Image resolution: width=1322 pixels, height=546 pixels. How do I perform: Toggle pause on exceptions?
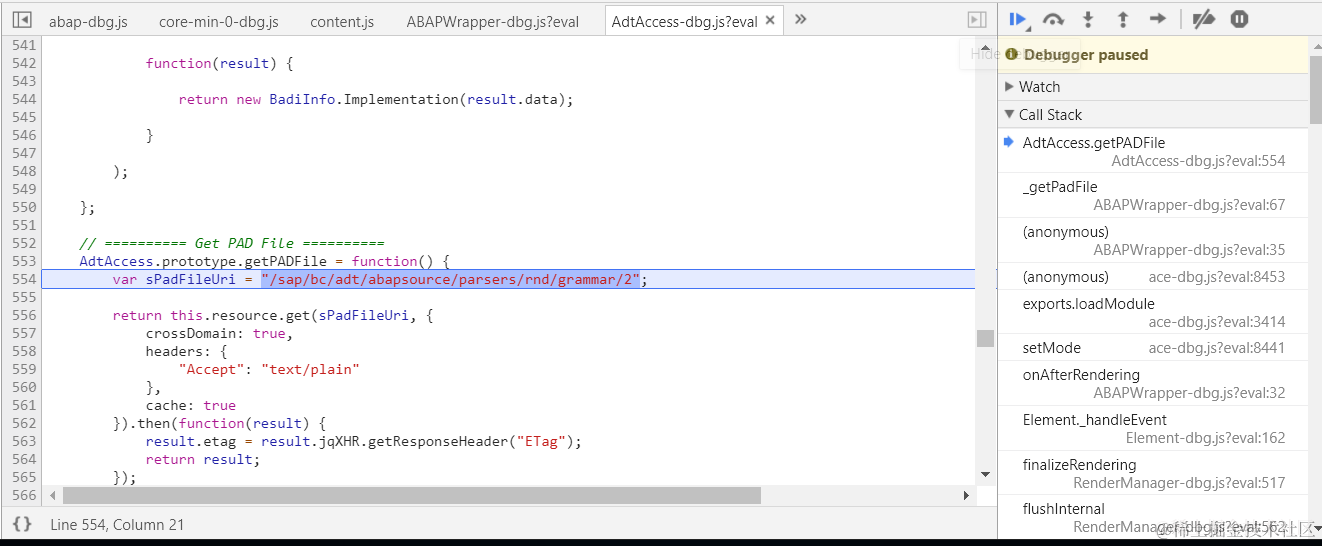(1239, 19)
